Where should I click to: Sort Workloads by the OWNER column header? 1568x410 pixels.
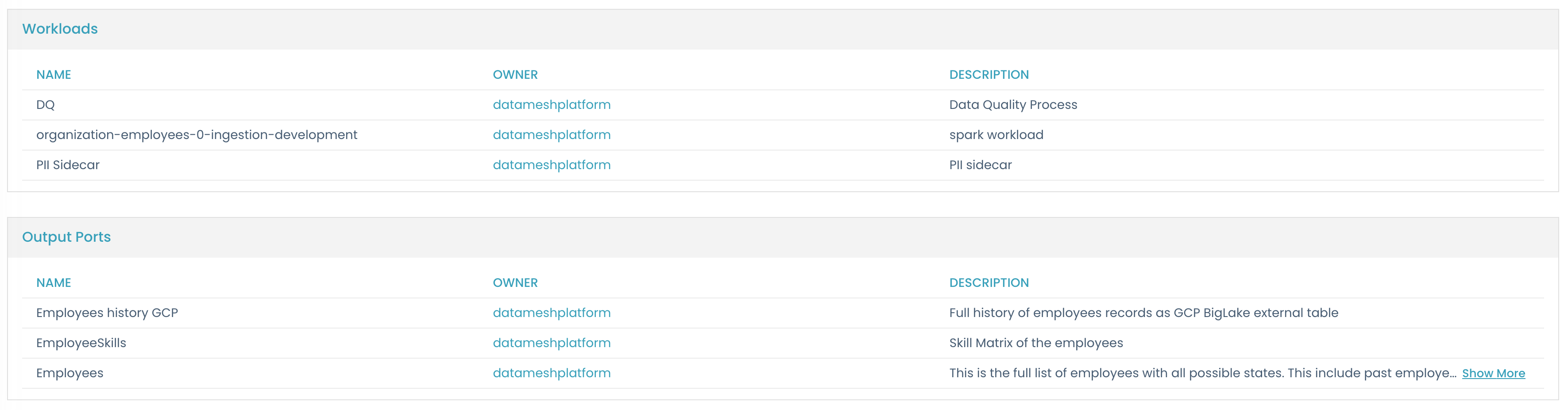click(515, 74)
